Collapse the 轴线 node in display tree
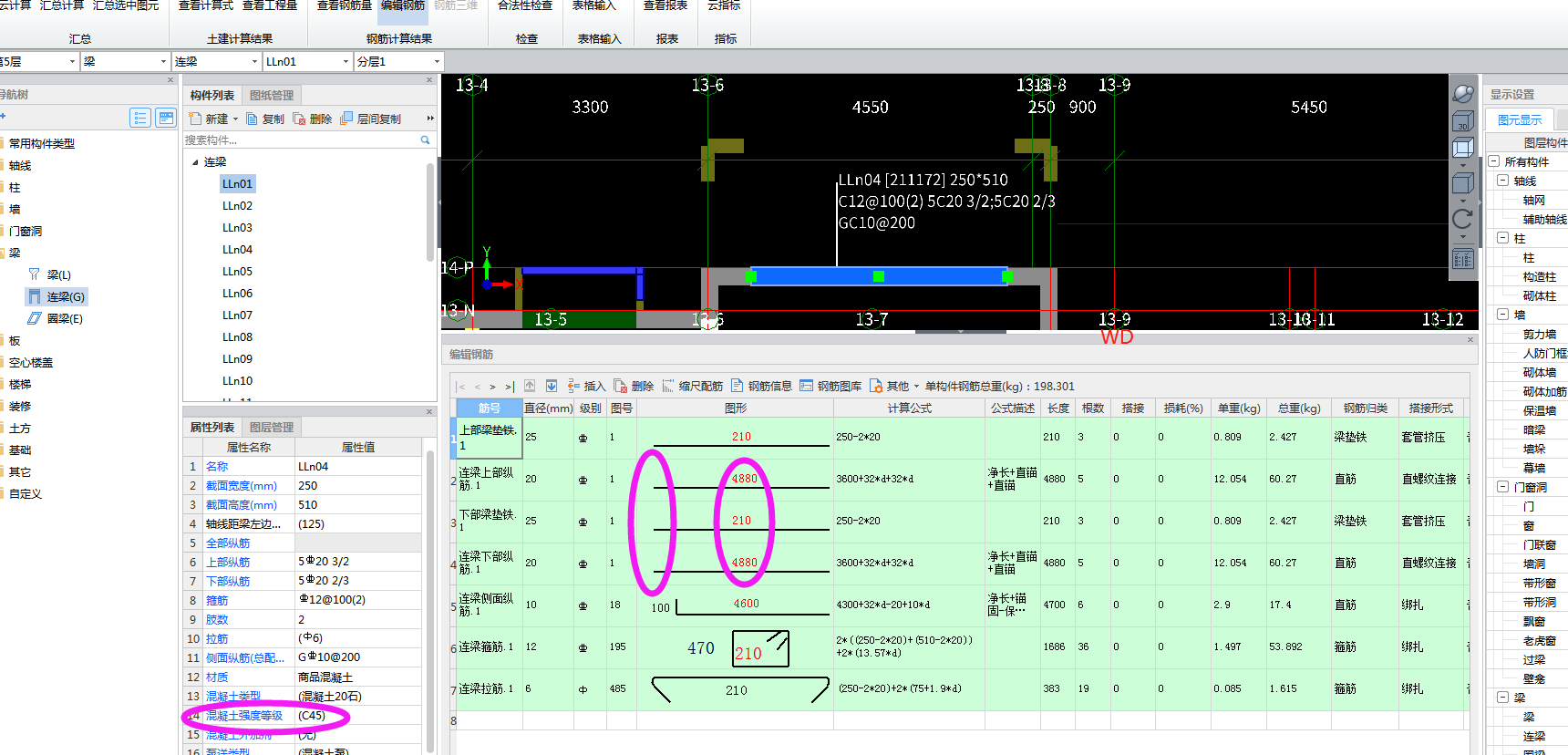The image size is (1568, 755). (x=1502, y=181)
